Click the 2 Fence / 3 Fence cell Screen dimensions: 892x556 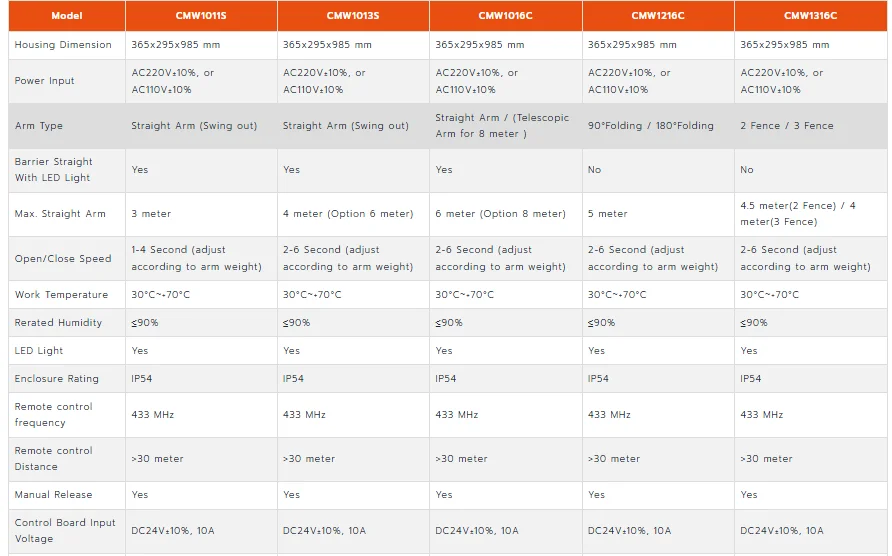(x=787, y=126)
